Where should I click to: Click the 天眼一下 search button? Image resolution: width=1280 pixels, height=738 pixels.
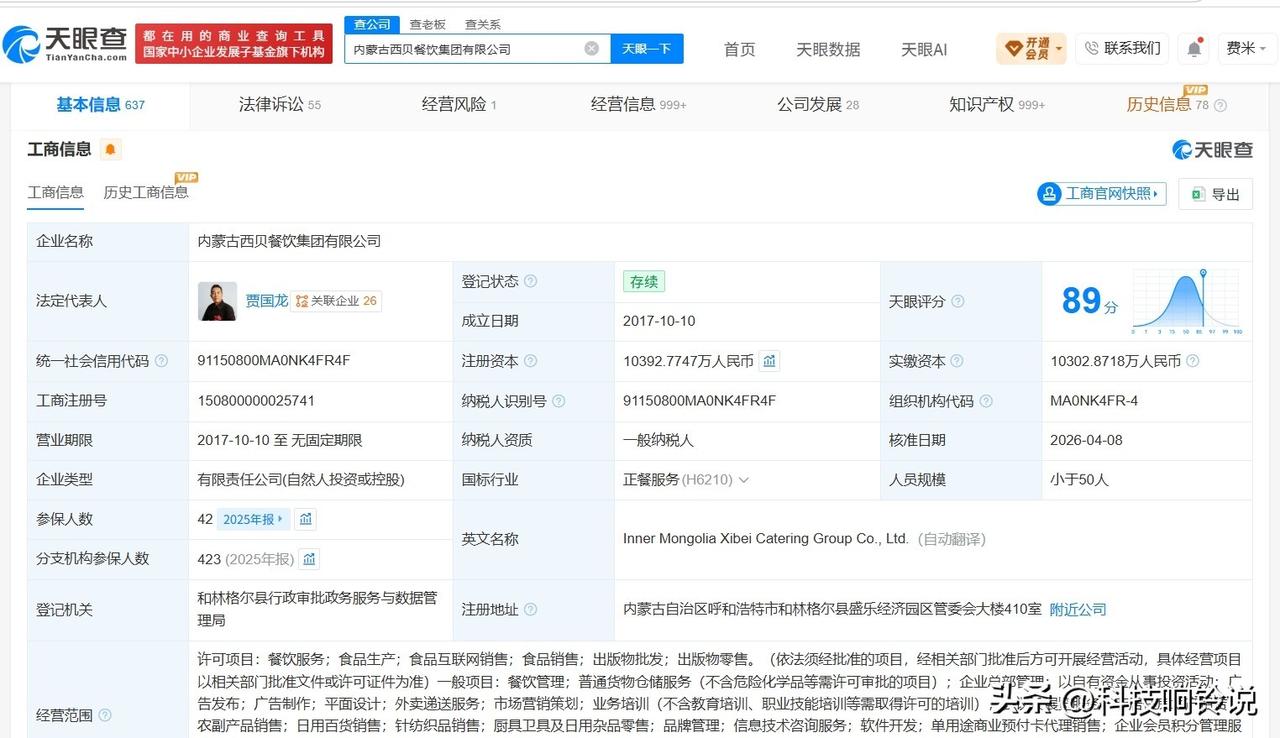(647, 48)
